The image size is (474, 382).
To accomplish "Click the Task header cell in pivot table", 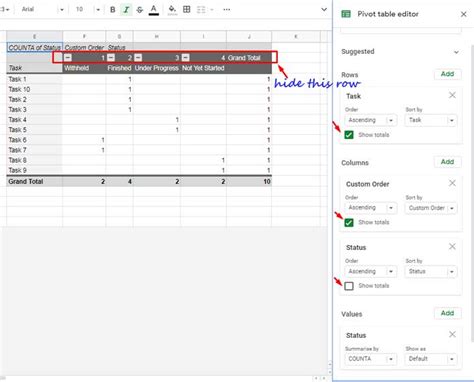I will pos(34,68).
